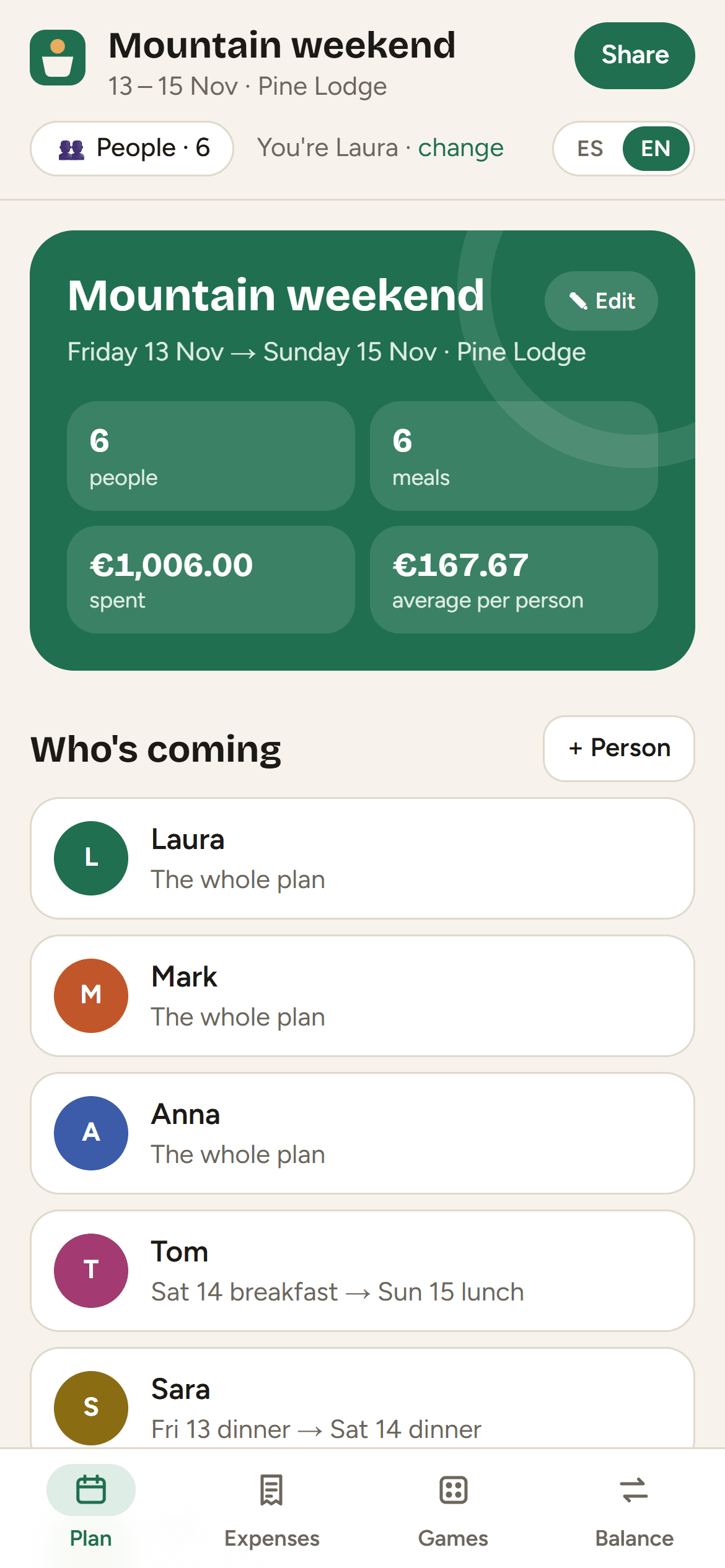Click Tom's purple T avatar
725x1568 pixels.
pyautogui.click(x=91, y=1271)
